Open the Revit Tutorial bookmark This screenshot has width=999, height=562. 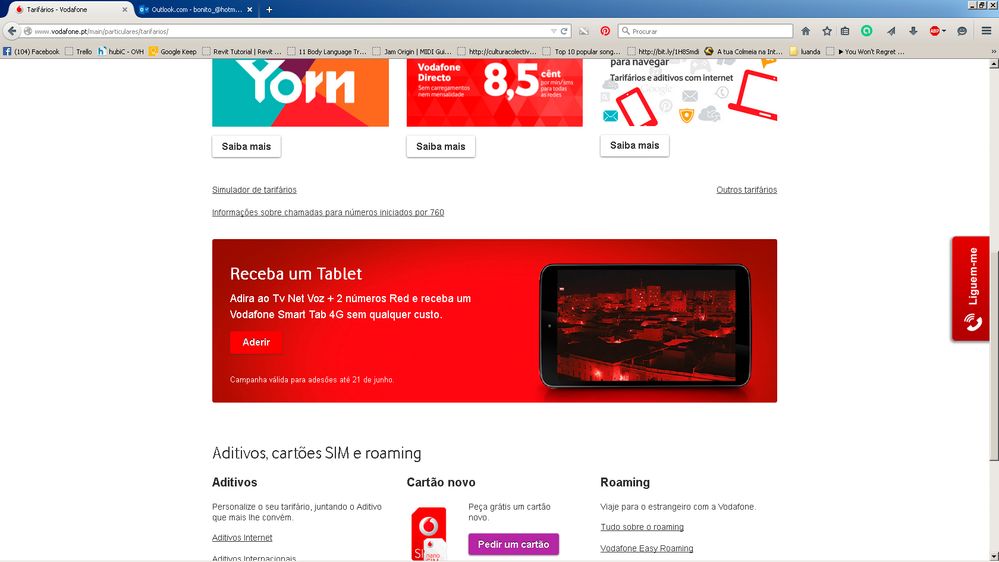tap(241, 52)
